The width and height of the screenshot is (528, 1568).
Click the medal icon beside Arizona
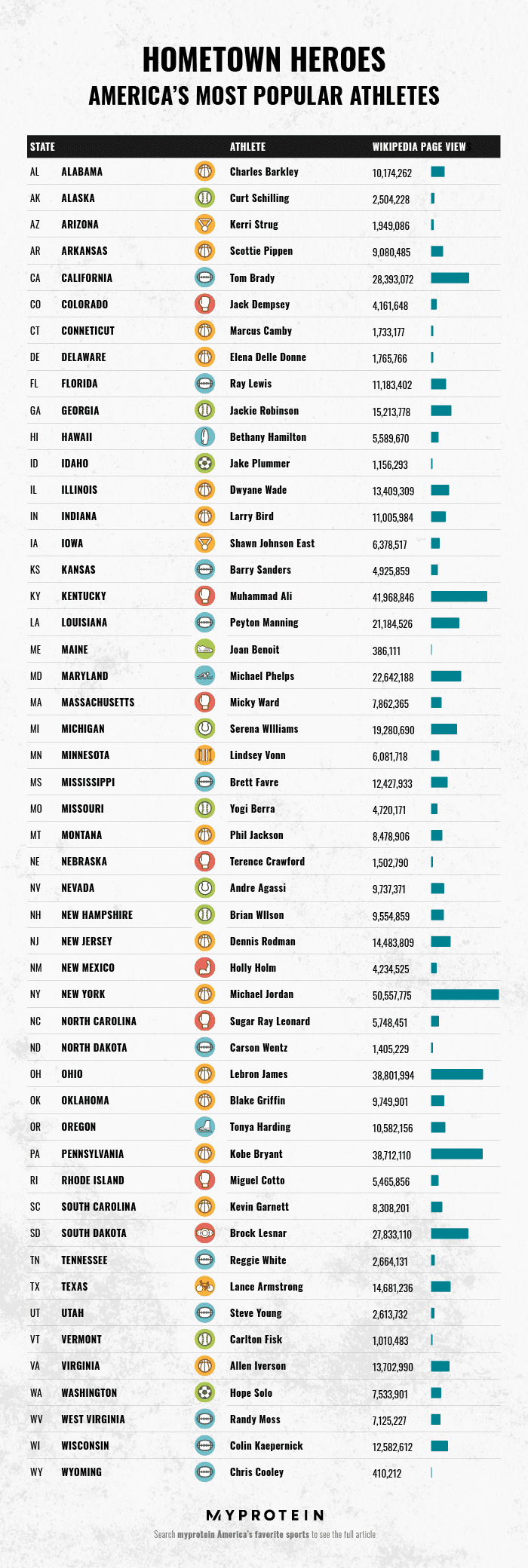click(x=204, y=224)
